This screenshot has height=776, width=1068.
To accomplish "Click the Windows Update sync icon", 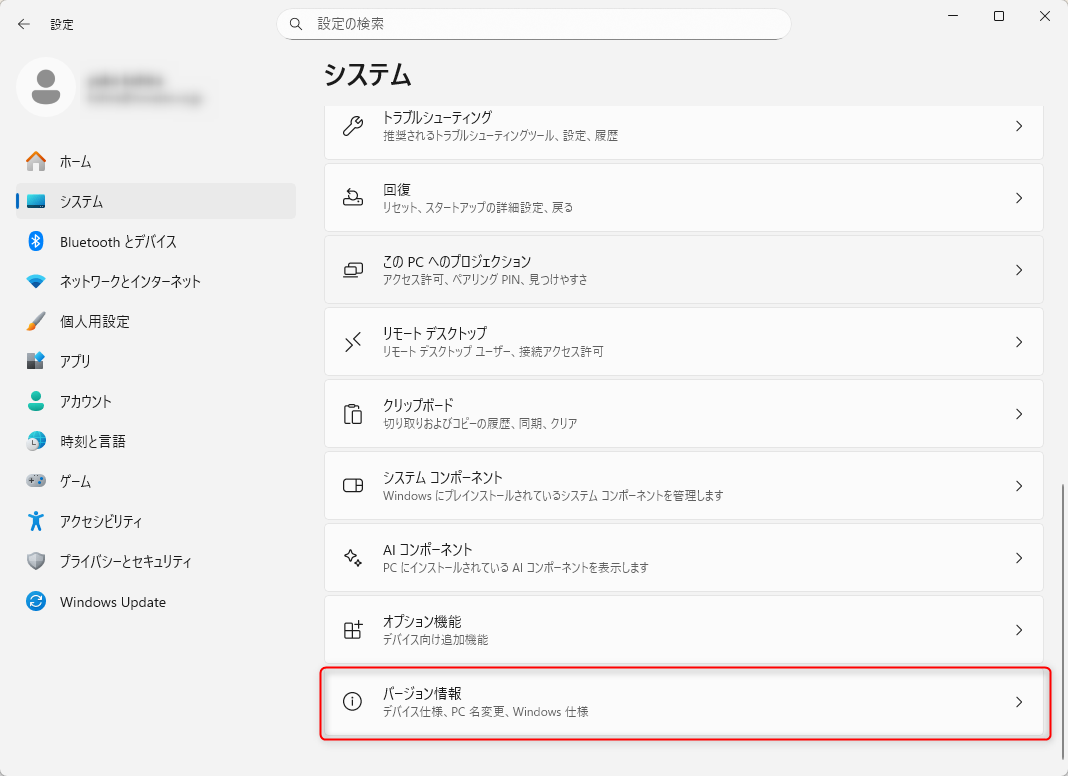I will pos(36,602).
